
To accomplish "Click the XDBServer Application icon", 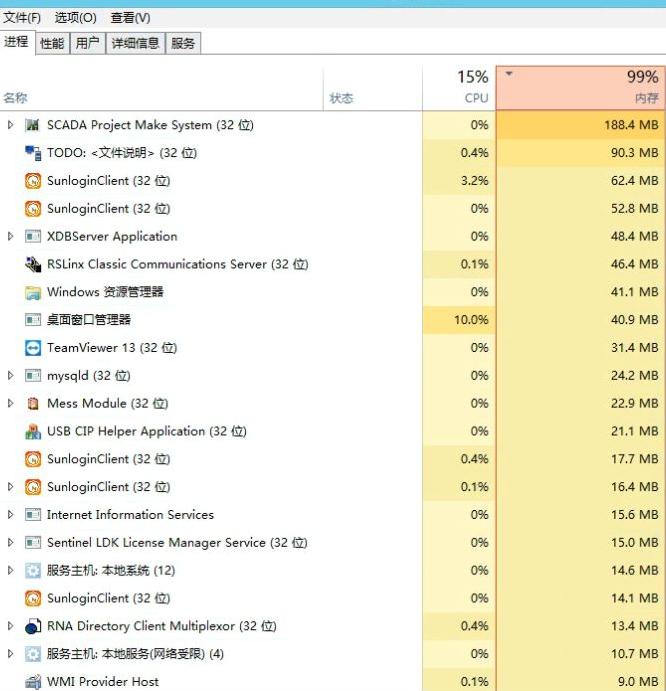I will tap(33, 236).
